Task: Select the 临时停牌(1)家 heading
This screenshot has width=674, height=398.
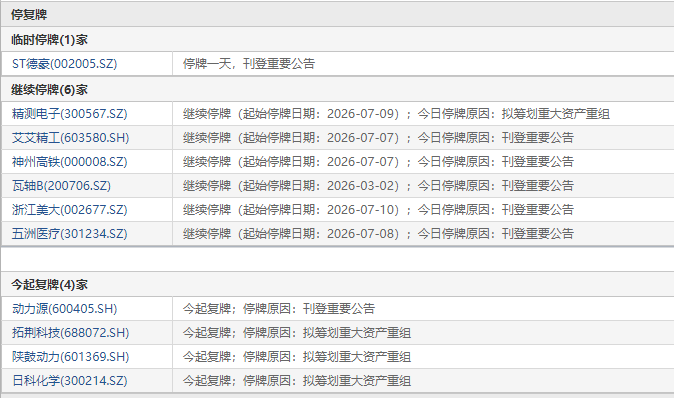Action: (x=49, y=40)
